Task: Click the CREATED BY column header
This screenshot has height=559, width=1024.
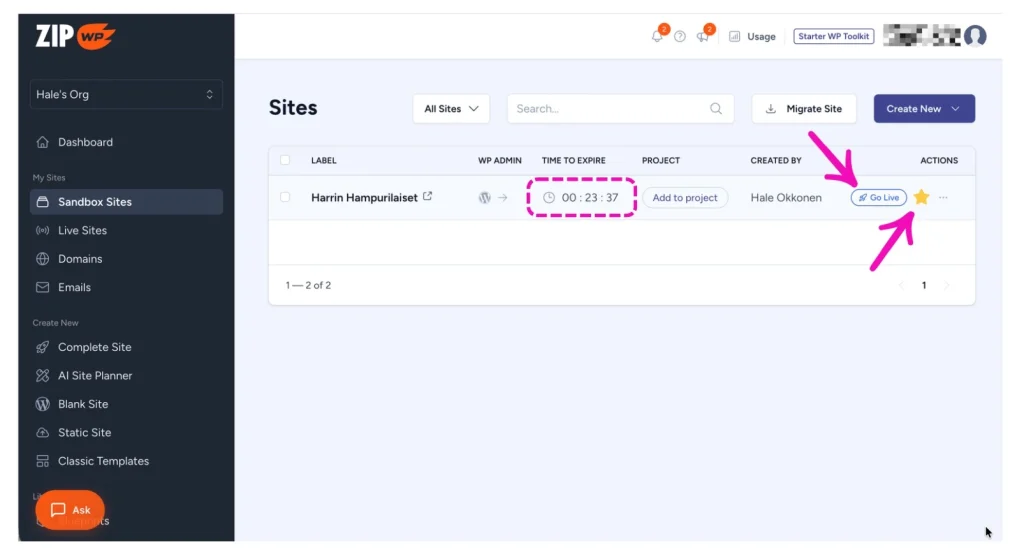Action: point(776,161)
